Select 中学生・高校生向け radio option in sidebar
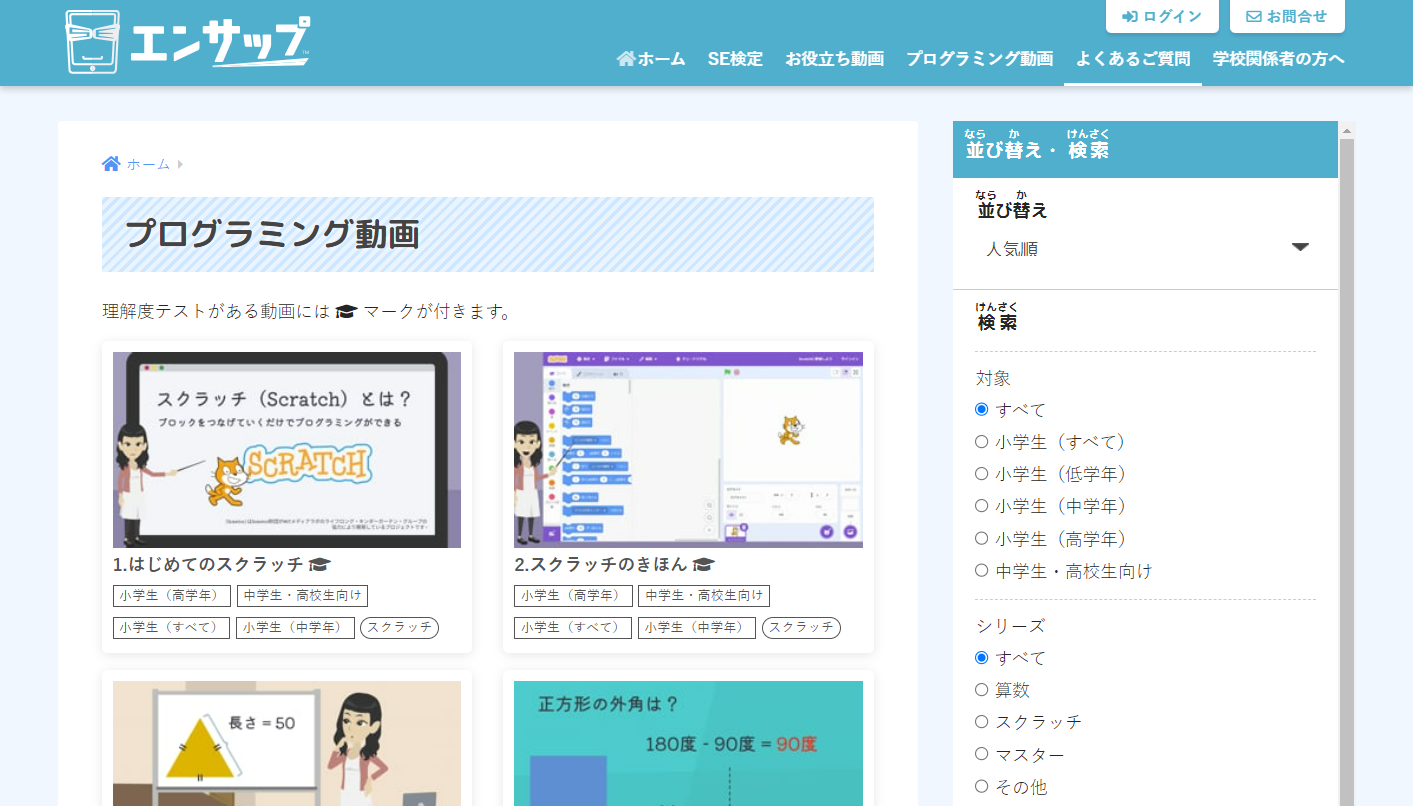Image resolution: width=1413 pixels, height=806 pixels. click(x=982, y=570)
